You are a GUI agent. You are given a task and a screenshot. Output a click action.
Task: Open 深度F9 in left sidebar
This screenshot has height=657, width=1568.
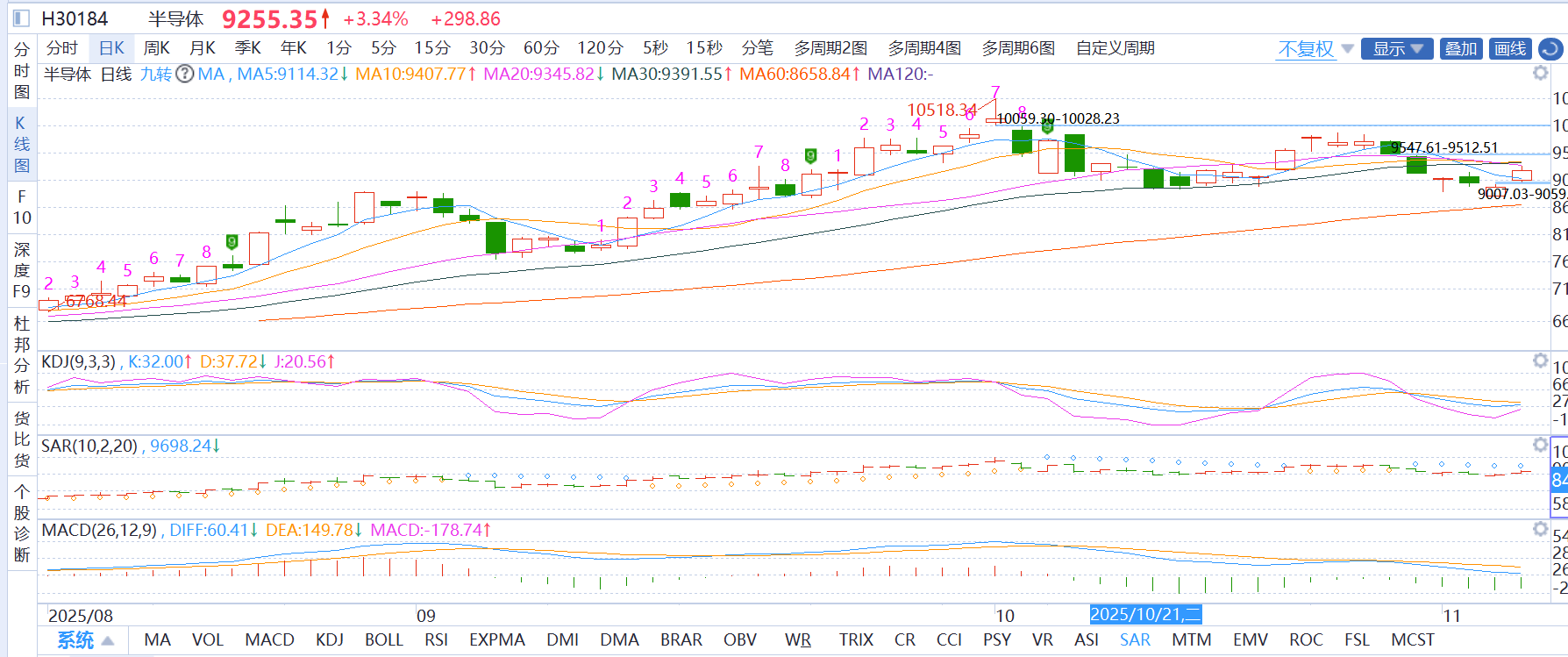22,270
